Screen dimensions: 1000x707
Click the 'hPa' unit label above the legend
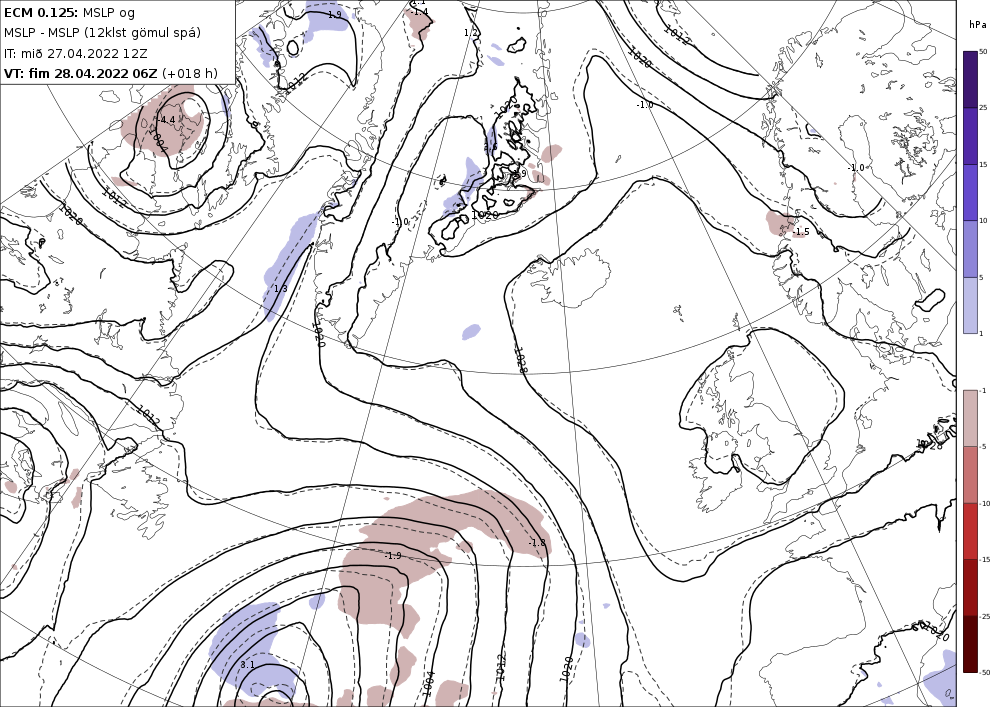[977, 25]
